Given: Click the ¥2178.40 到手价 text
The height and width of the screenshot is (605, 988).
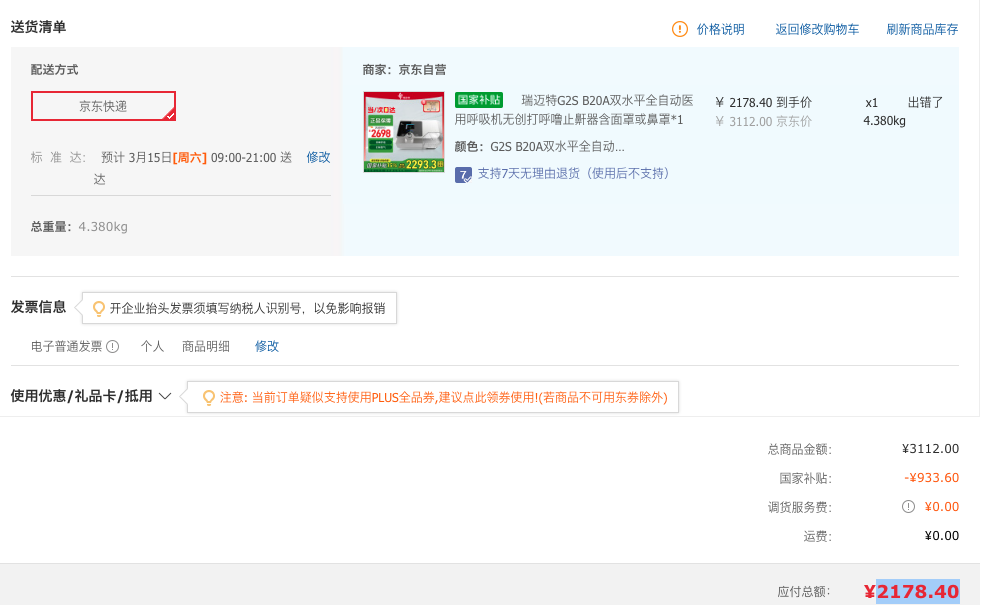Looking at the screenshot, I should [764, 102].
